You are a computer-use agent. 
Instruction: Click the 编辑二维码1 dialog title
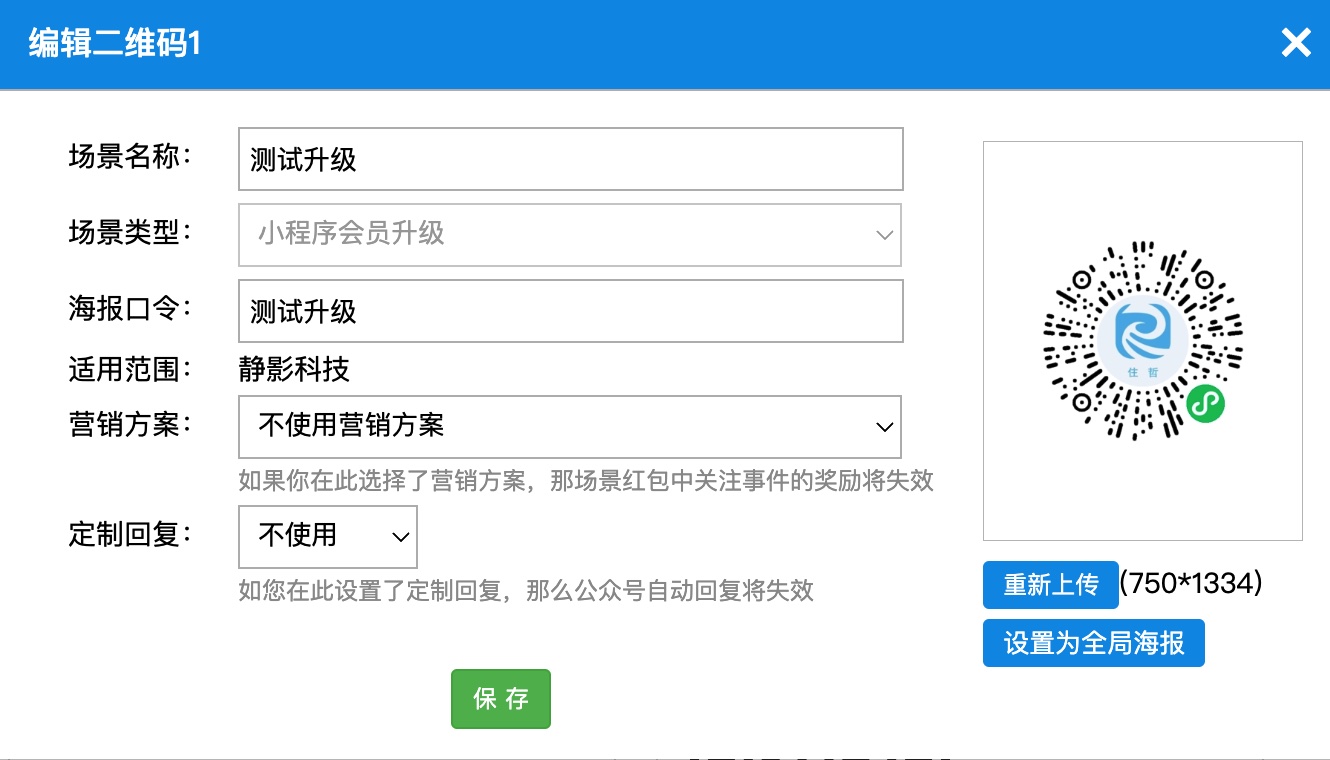pyautogui.click(x=115, y=44)
